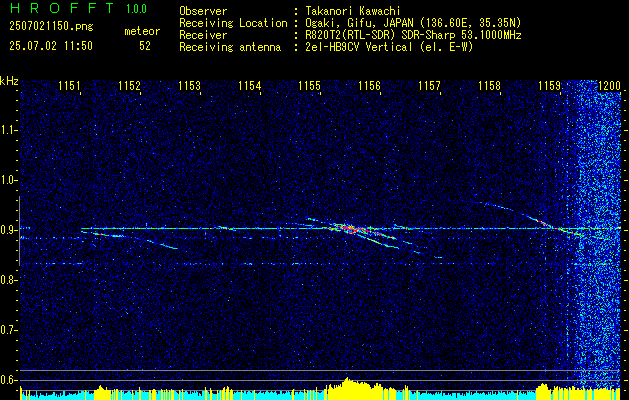Click the 1152 time axis marker
This screenshot has width=629, height=400.
click(x=130, y=85)
